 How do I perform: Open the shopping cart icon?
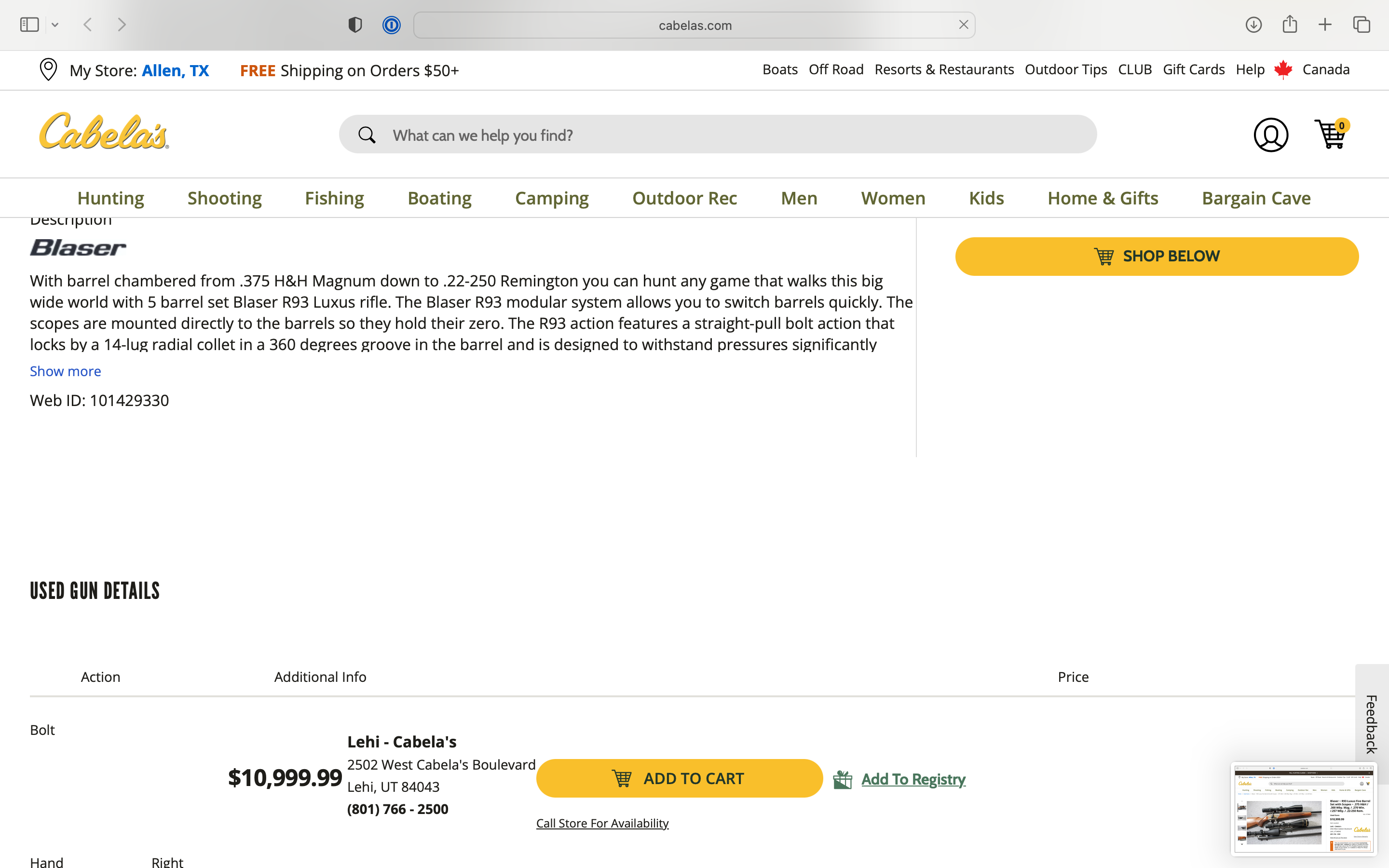(x=1331, y=134)
